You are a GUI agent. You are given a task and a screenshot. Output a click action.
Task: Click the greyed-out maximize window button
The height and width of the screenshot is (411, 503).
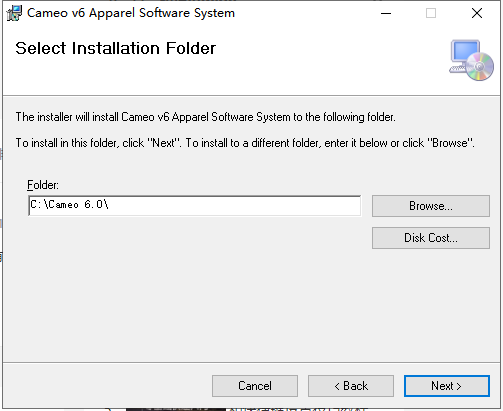tap(431, 13)
